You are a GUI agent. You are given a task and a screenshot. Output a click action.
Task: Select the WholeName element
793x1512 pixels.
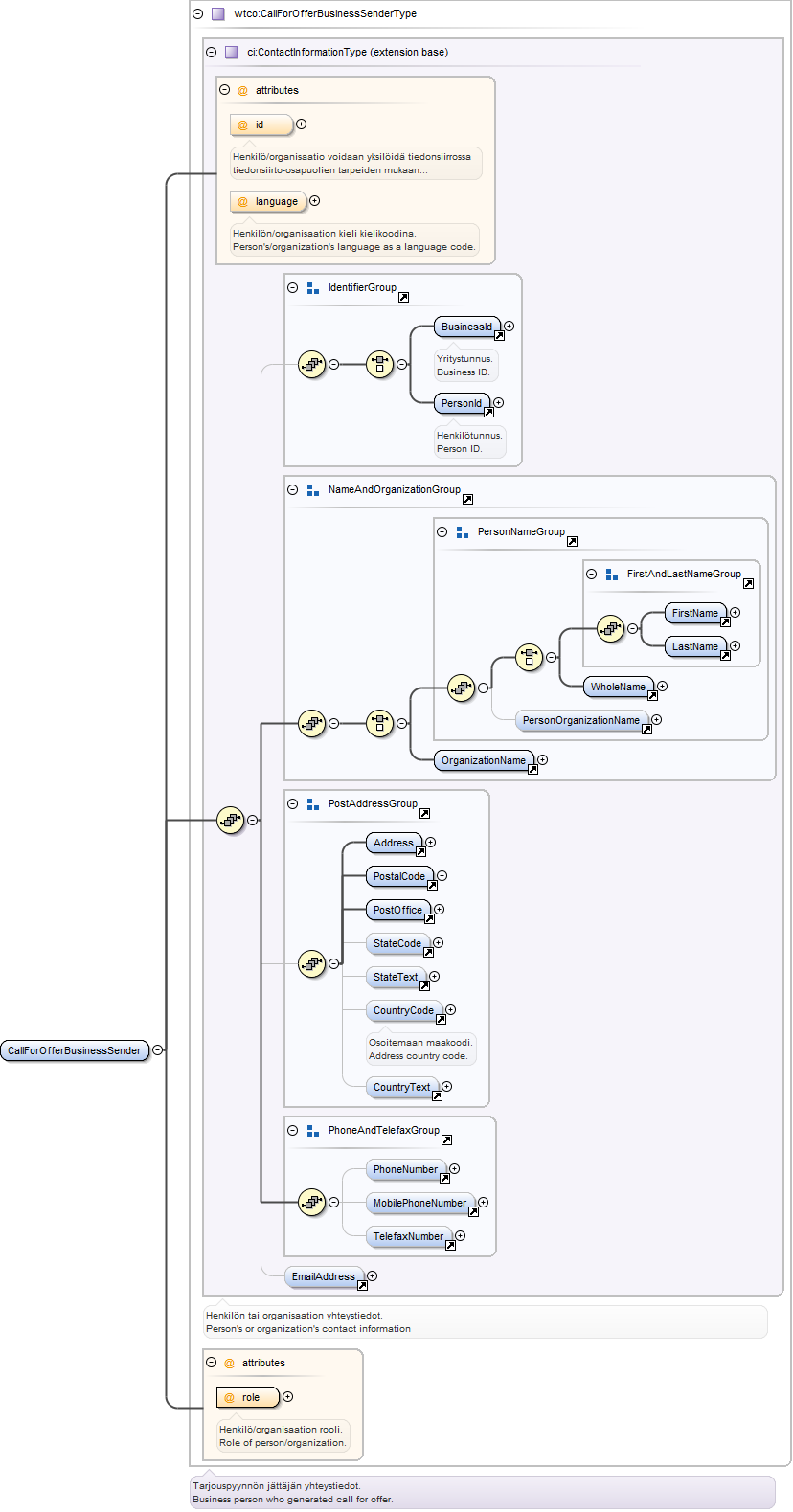[x=619, y=688]
